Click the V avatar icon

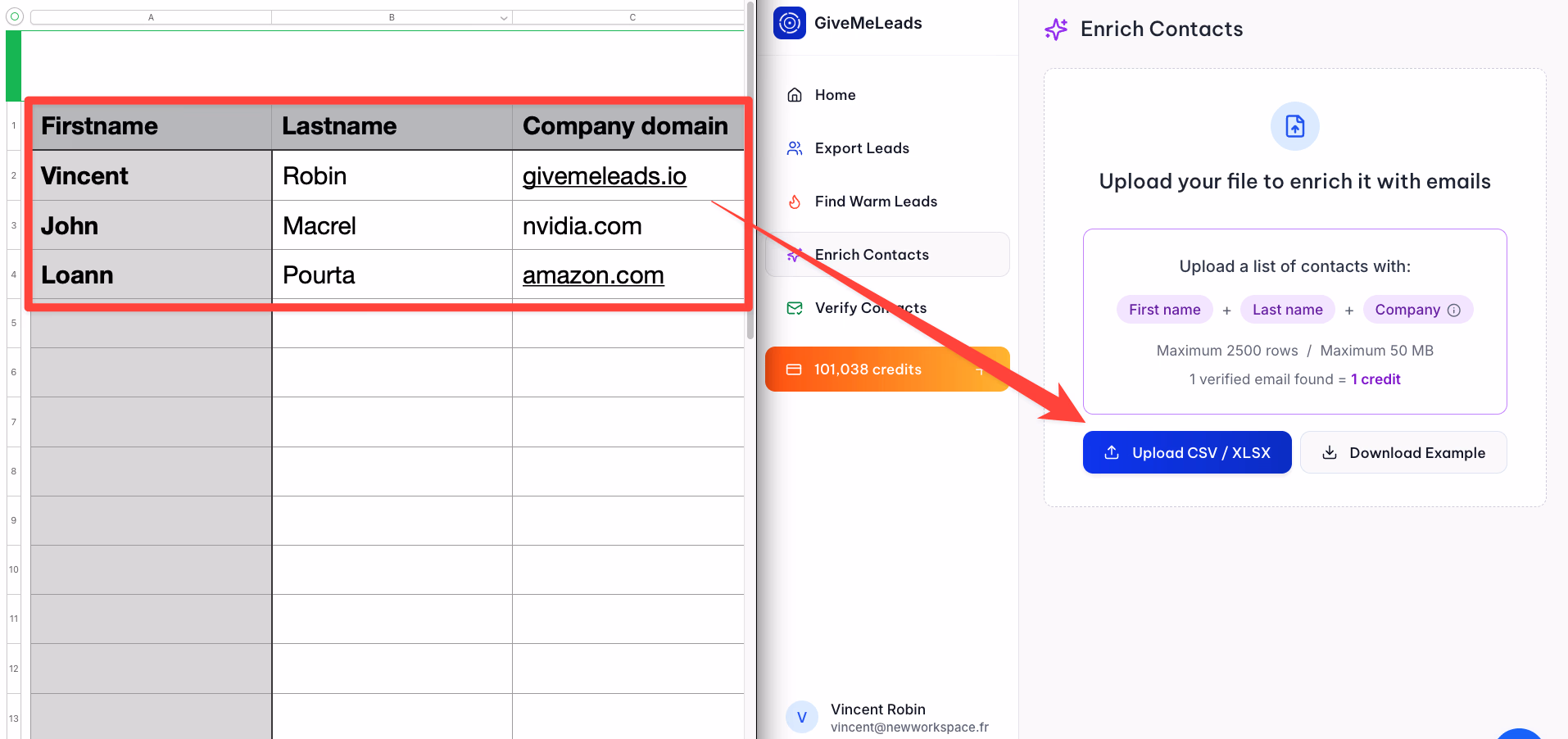pyautogui.click(x=802, y=717)
